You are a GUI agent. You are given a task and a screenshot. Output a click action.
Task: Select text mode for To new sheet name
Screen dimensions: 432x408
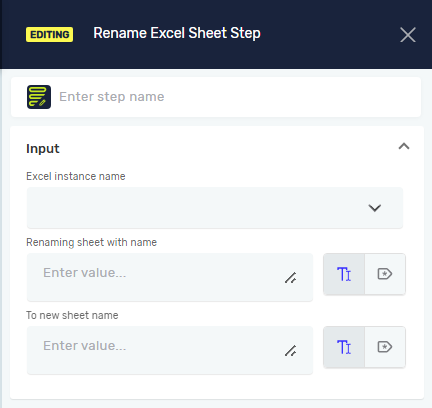[344, 347]
